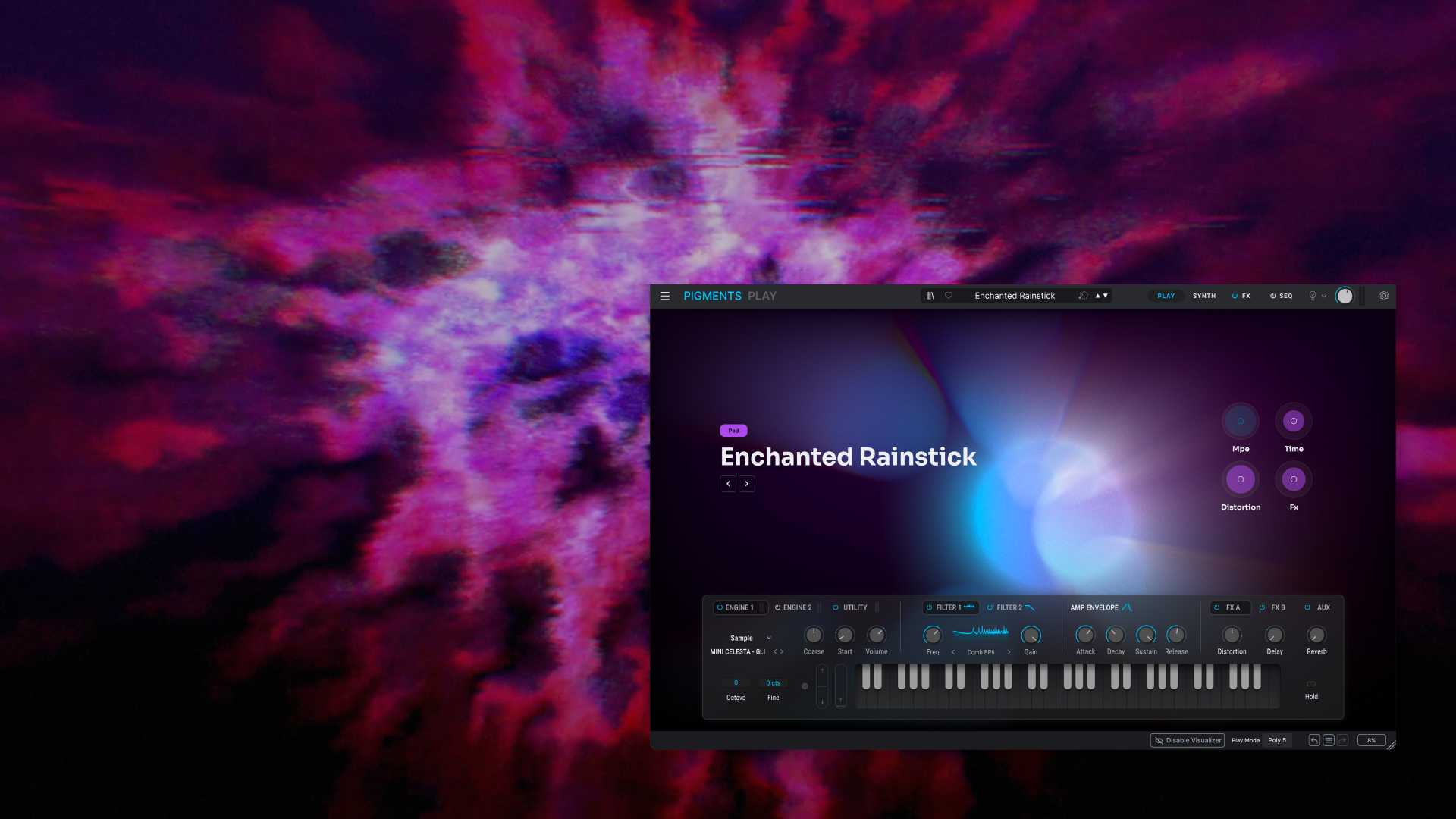Switch to the SEQ view tab
This screenshot has height=819, width=1456.
[1286, 296]
